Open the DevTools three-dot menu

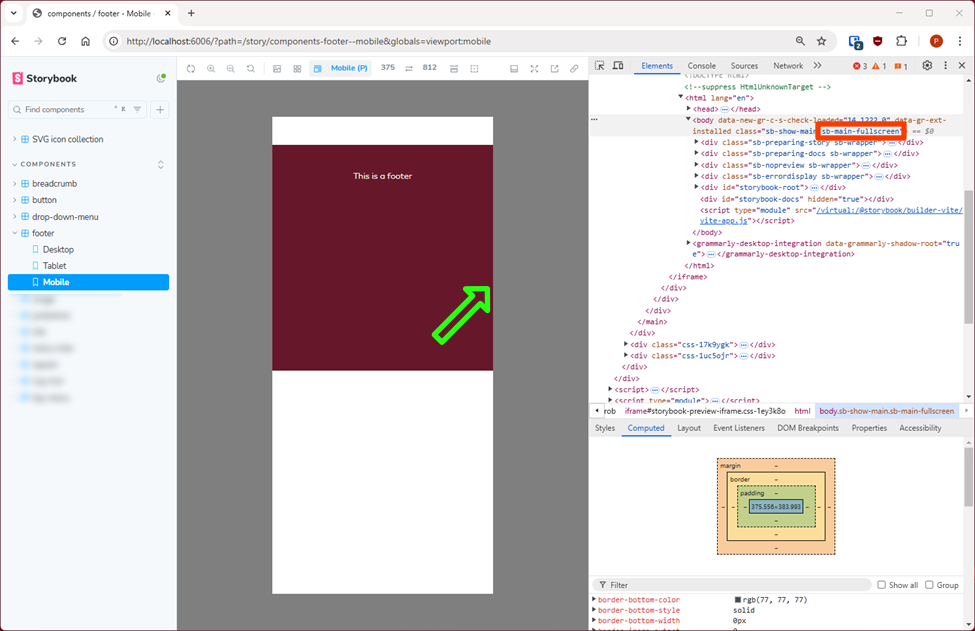[x=945, y=65]
